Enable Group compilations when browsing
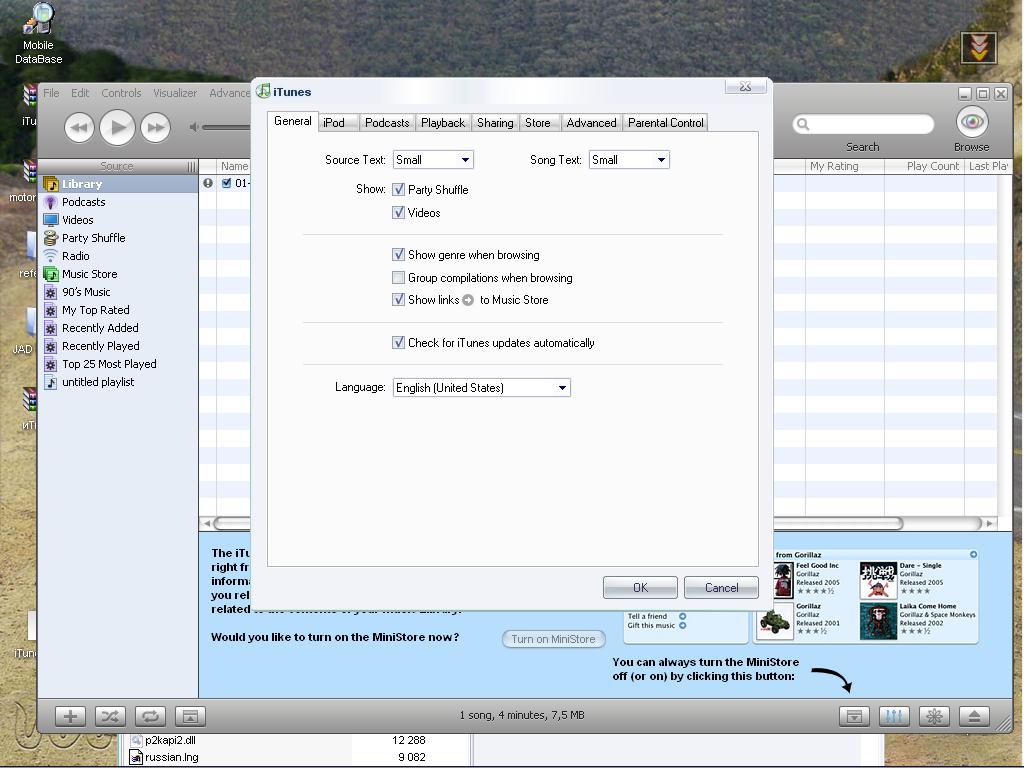1024x768 pixels. click(x=398, y=278)
